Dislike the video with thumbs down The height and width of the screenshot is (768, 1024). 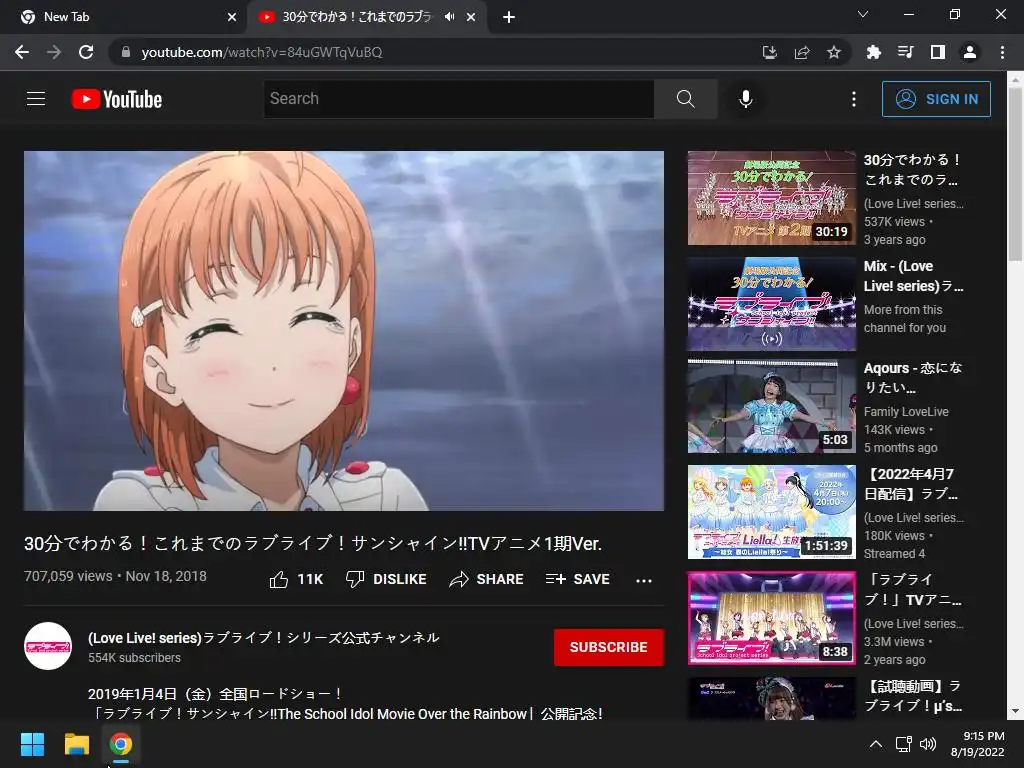point(386,579)
